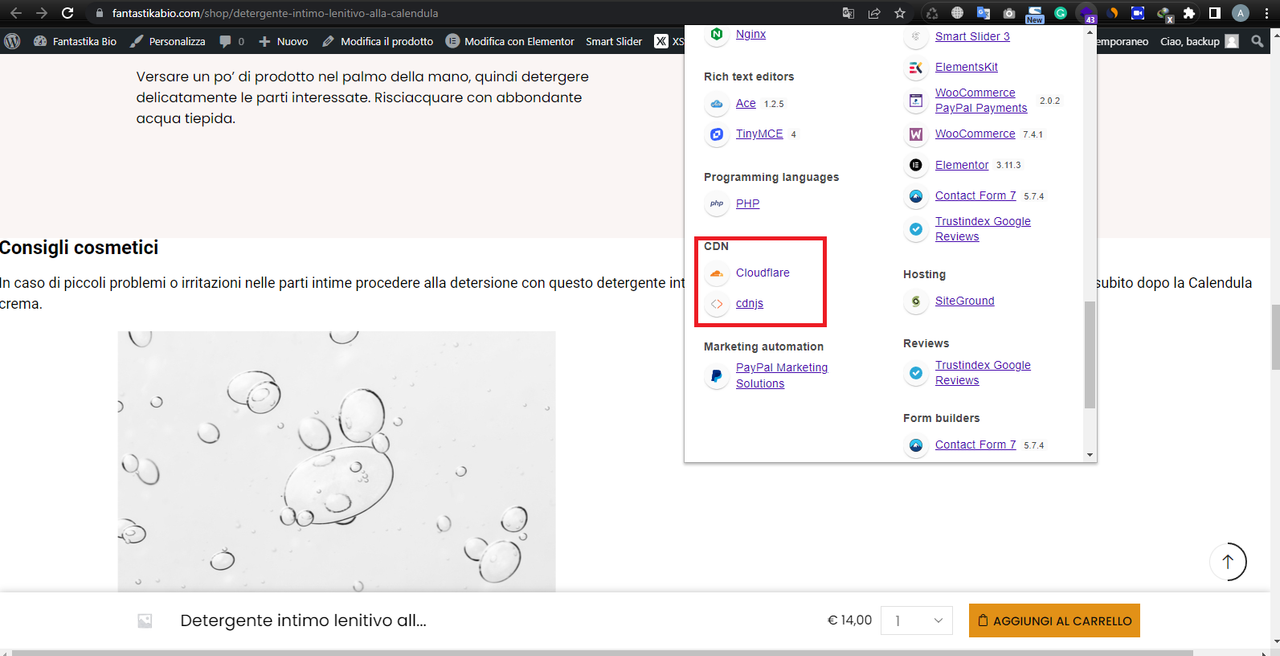Toggle the browser side panel icon

1214,13
